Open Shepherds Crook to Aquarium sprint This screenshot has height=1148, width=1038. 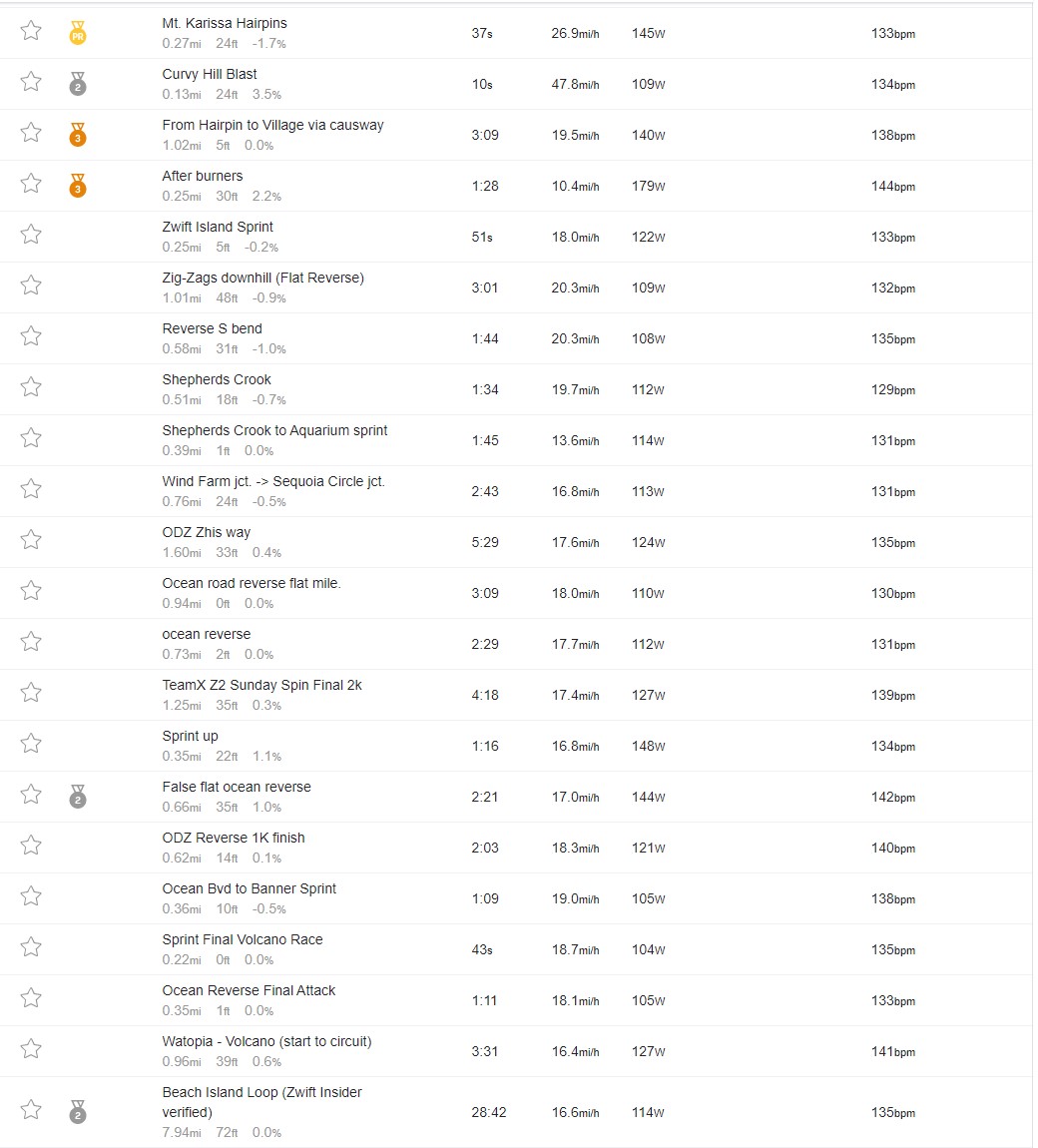point(274,430)
